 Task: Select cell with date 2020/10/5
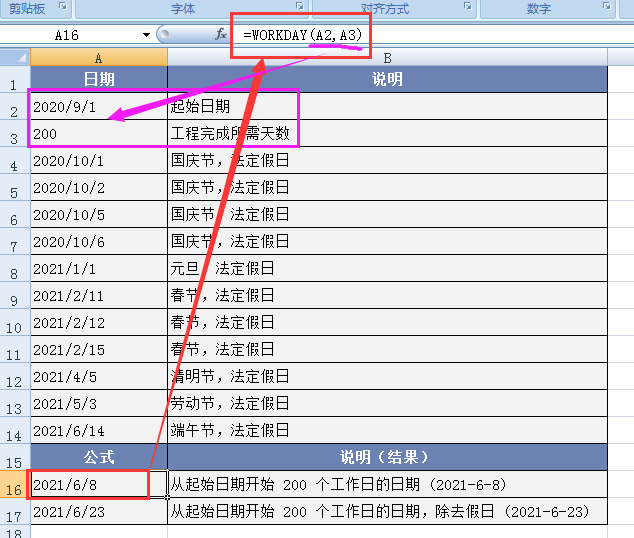[x=99, y=215]
